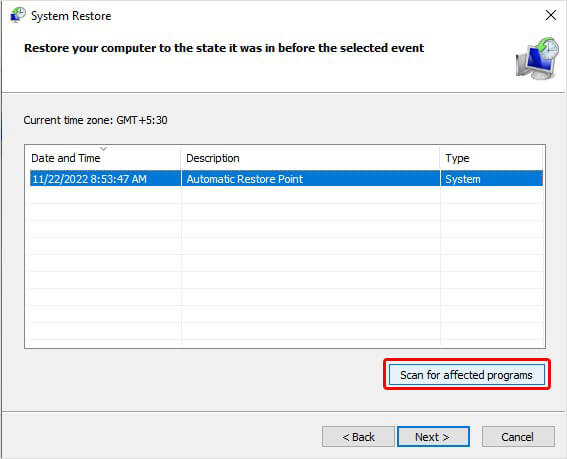This screenshot has height=459, width=567.
Task: Click the System Restore title bar icon
Action: point(18,15)
